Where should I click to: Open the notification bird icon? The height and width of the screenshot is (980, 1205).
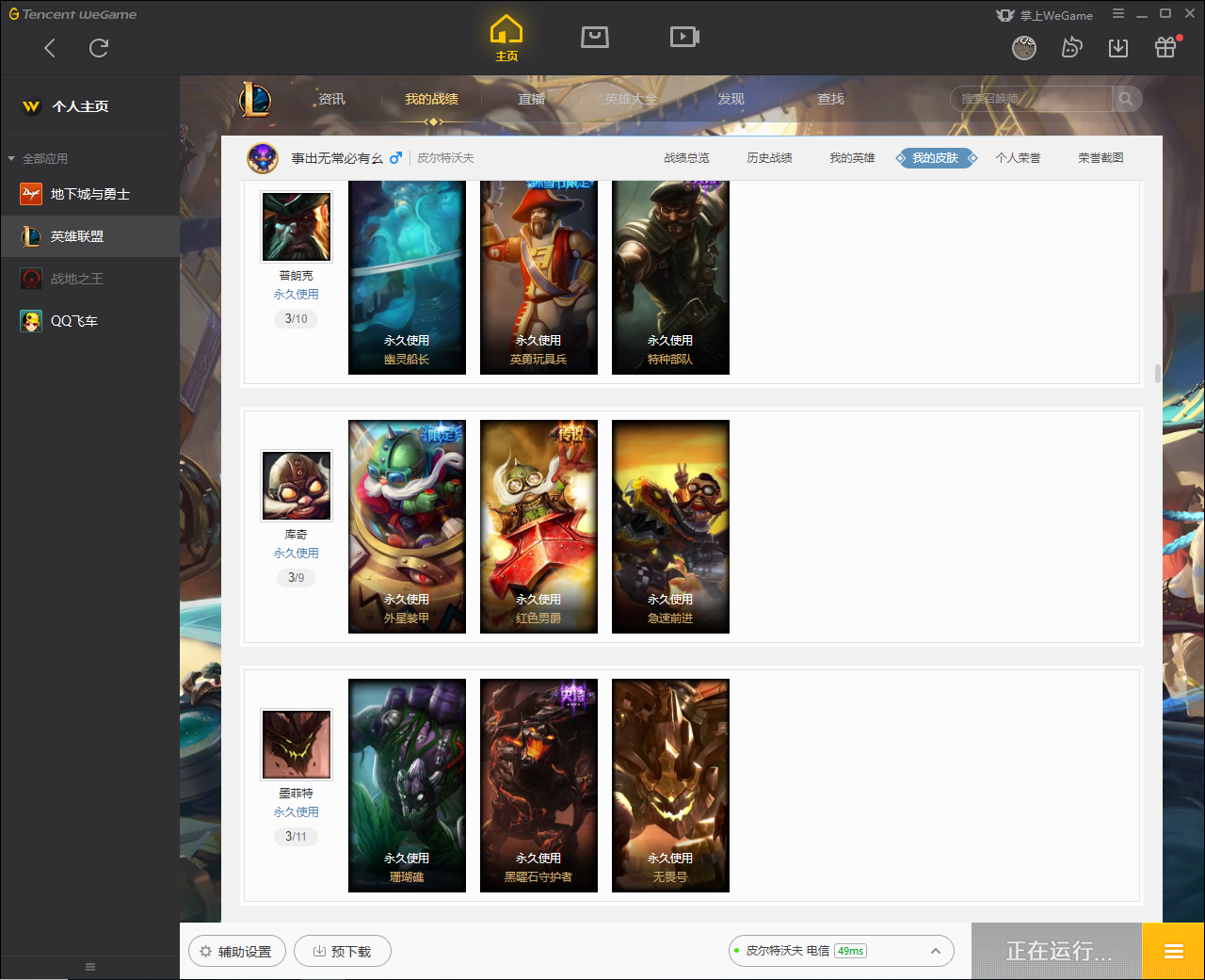pyautogui.click(x=1071, y=47)
